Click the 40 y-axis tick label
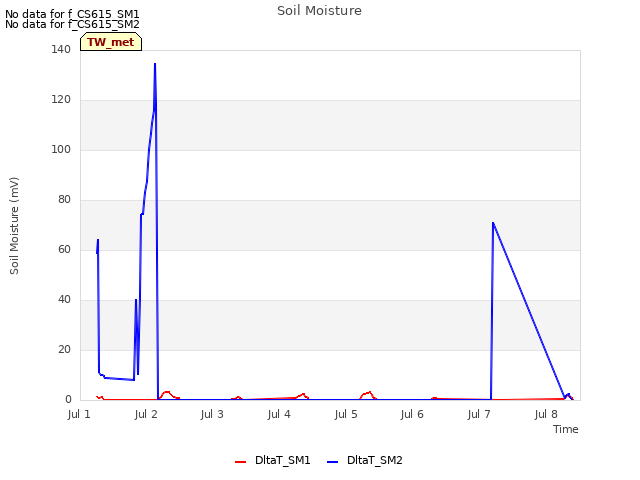 point(64,300)
